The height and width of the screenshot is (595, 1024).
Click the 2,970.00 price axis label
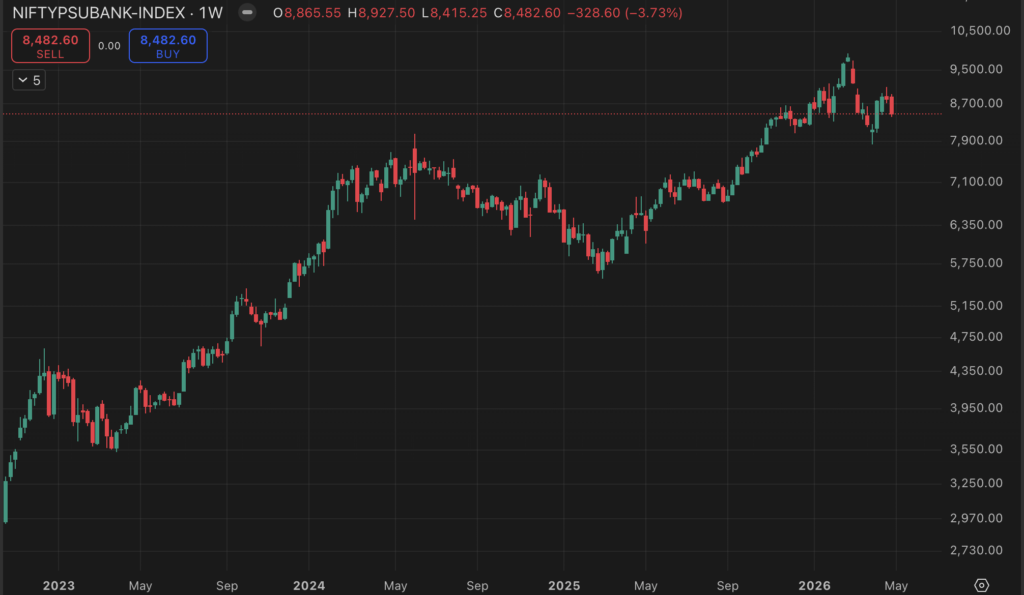(976, 518)
